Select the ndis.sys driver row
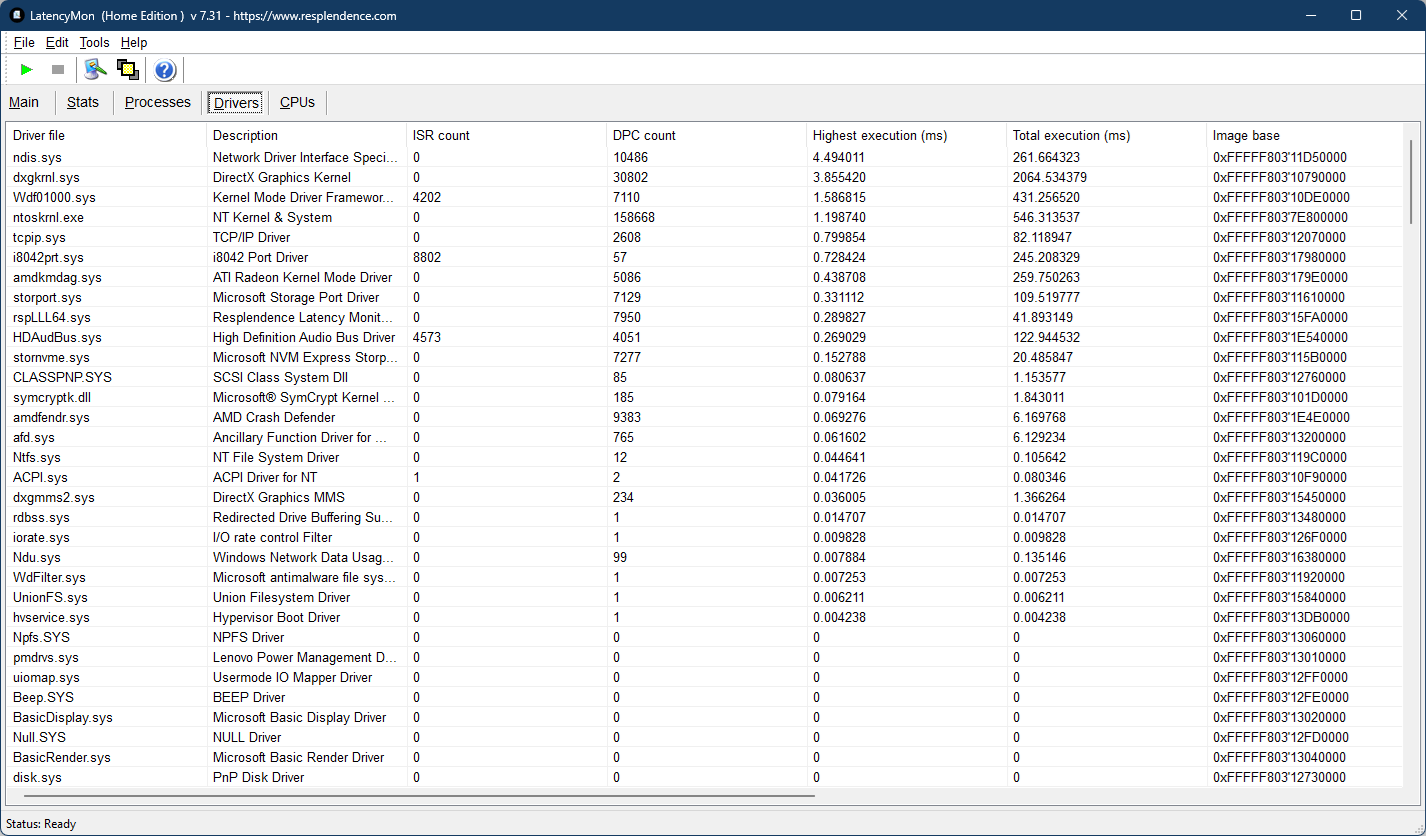Image resolution: width=1426 pixels, height=836 pixels. point(37,157)
